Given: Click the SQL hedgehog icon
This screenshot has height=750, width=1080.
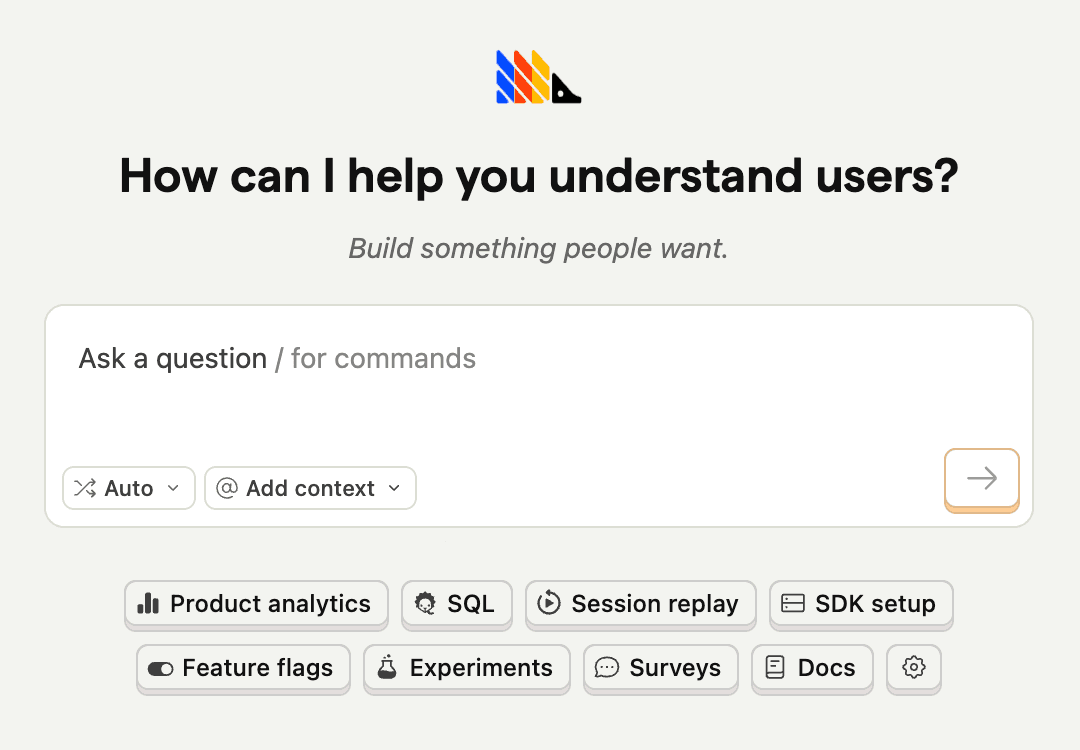Looking at the screenshot, I should tap(425, 603).
